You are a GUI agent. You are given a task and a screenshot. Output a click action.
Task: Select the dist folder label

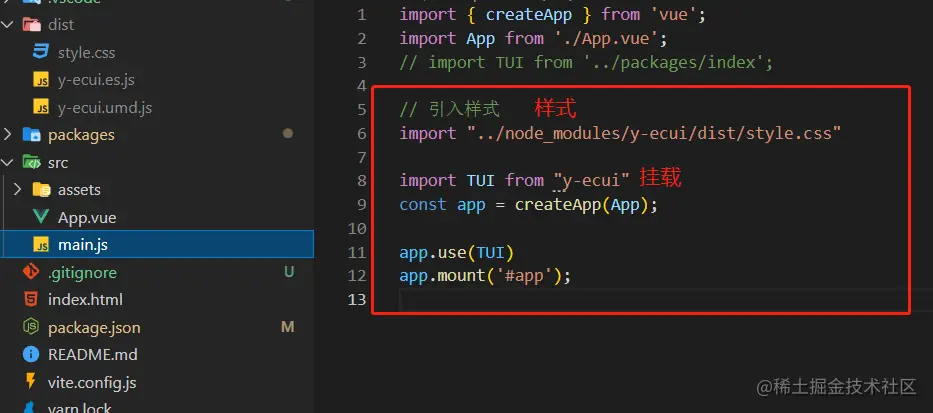click(61, 25)
